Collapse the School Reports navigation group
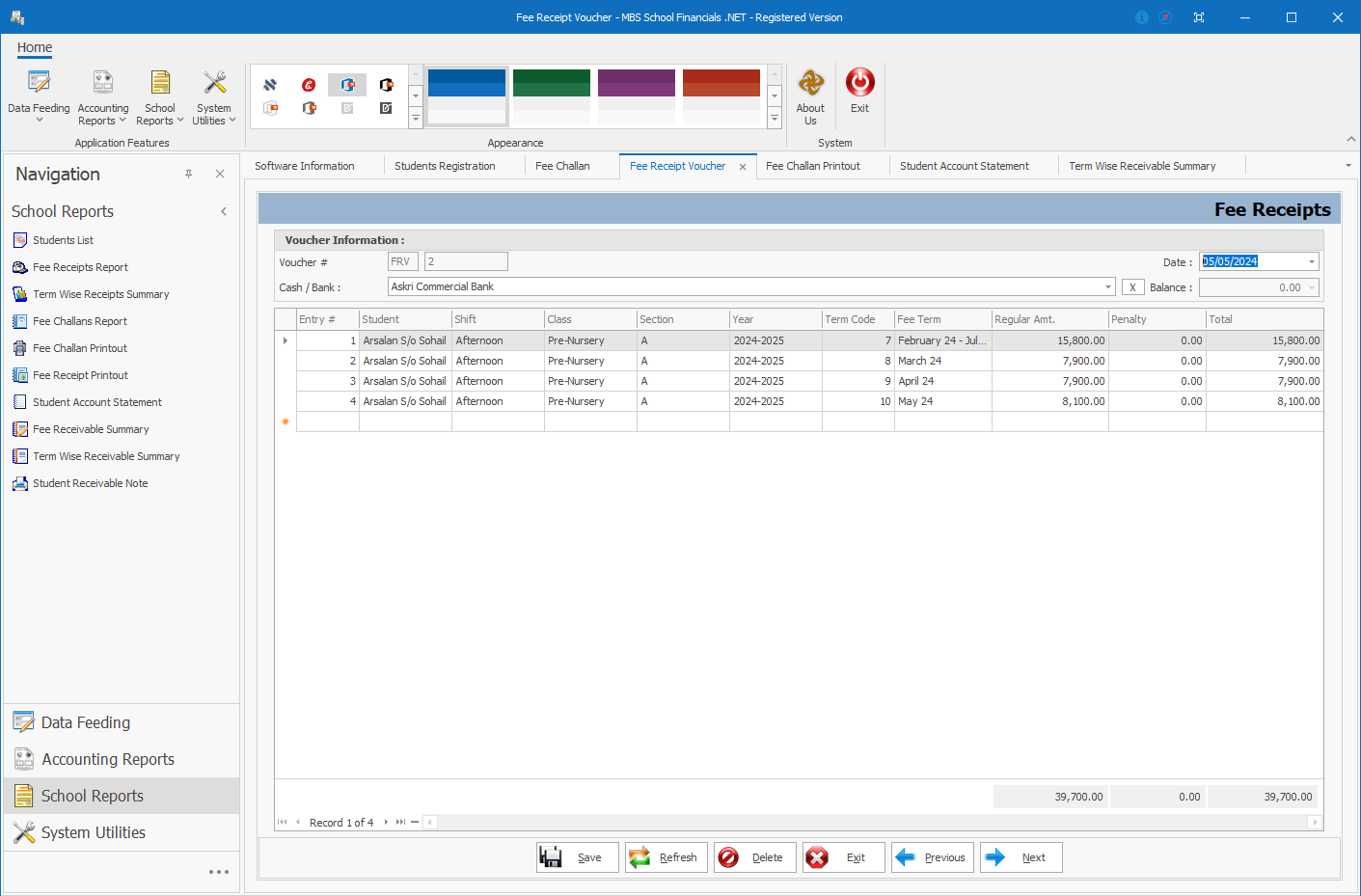 (224, 211)
